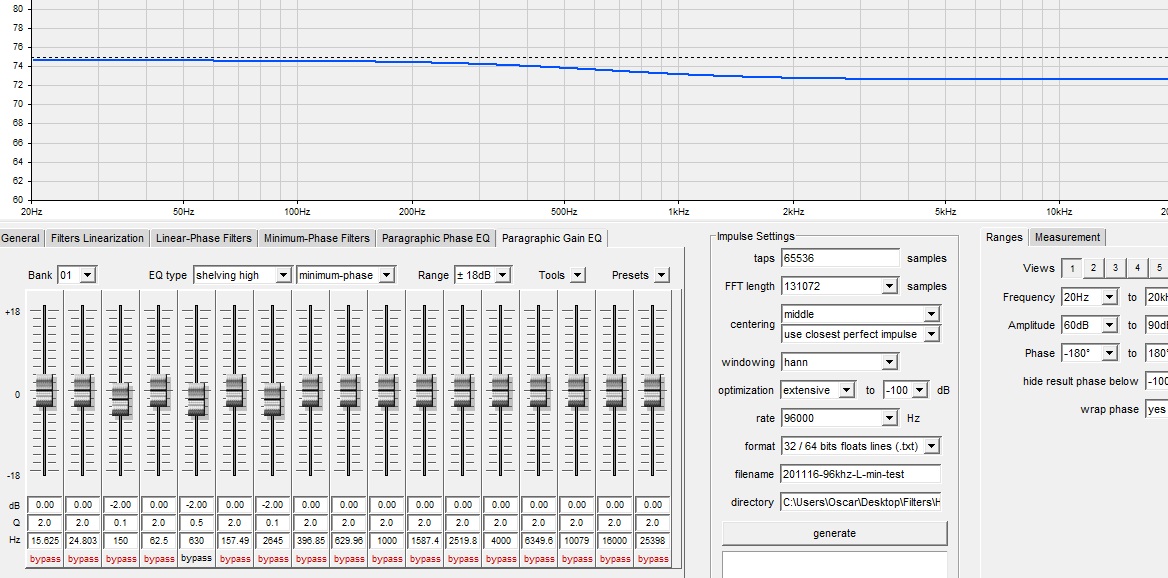The width and height of the screenshot is (1168, 578).
Task: Toggle bypass for the 25398 Hz band
Action: tap(653, 559)
